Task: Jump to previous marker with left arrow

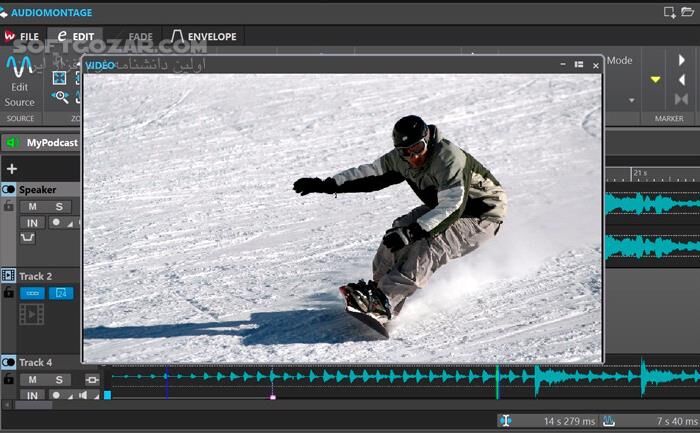Action: [x=682, y=80]
